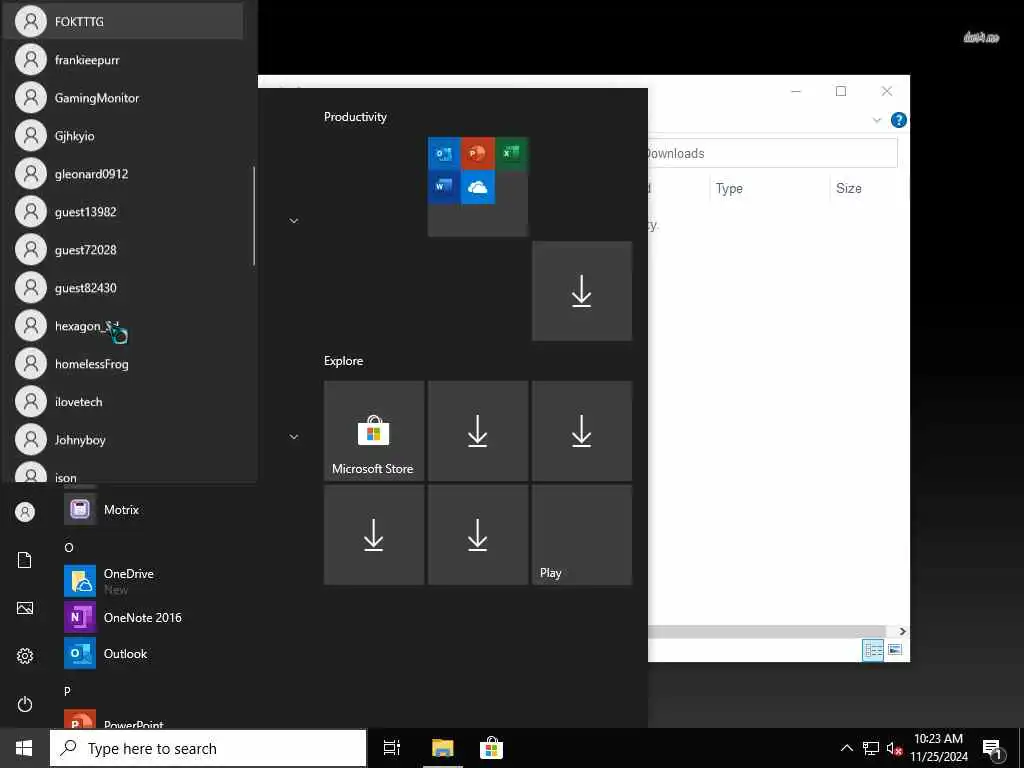
Task: Click the download tile next to Microsoft Store
Action: pos(478,431)
